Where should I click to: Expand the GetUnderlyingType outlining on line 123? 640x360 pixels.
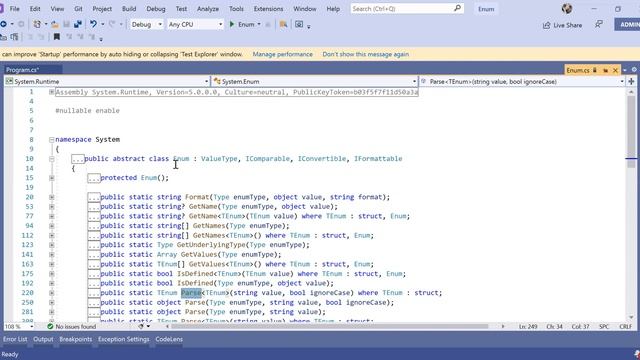coord(52,245)
